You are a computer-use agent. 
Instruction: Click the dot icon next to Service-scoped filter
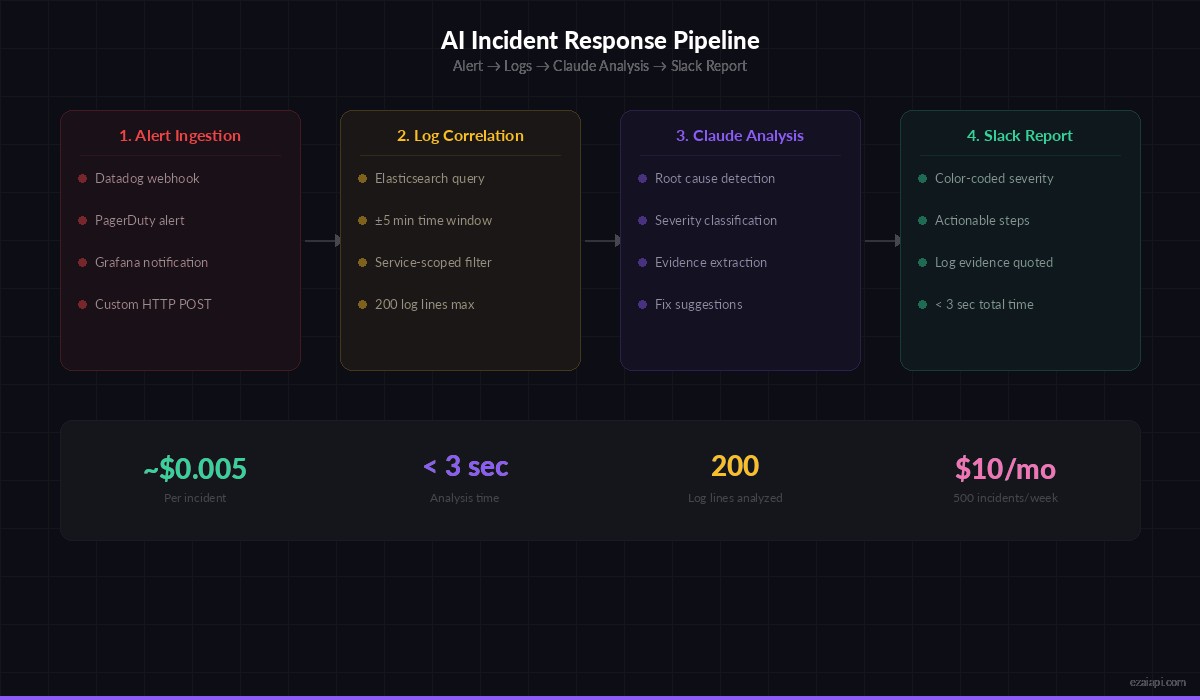point(363,263)
